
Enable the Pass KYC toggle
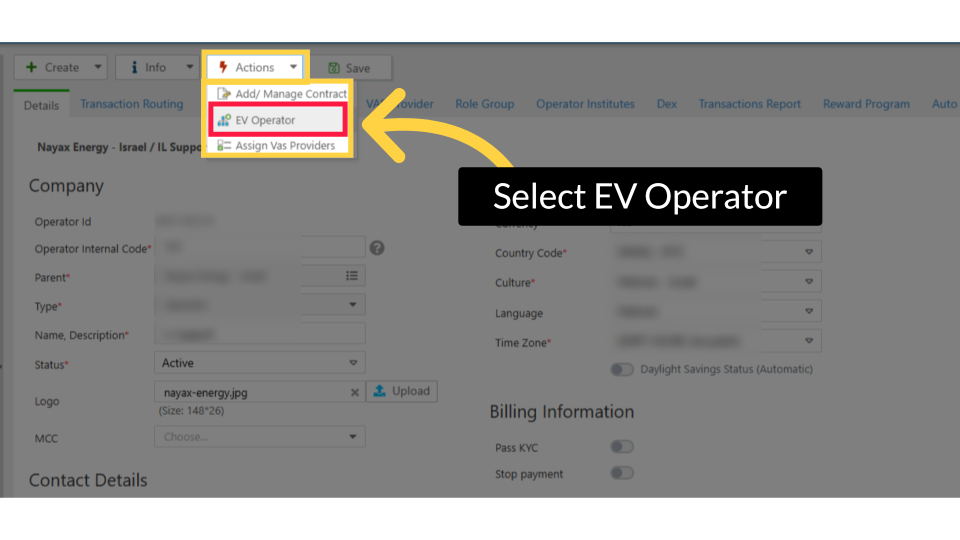[622, 447]
